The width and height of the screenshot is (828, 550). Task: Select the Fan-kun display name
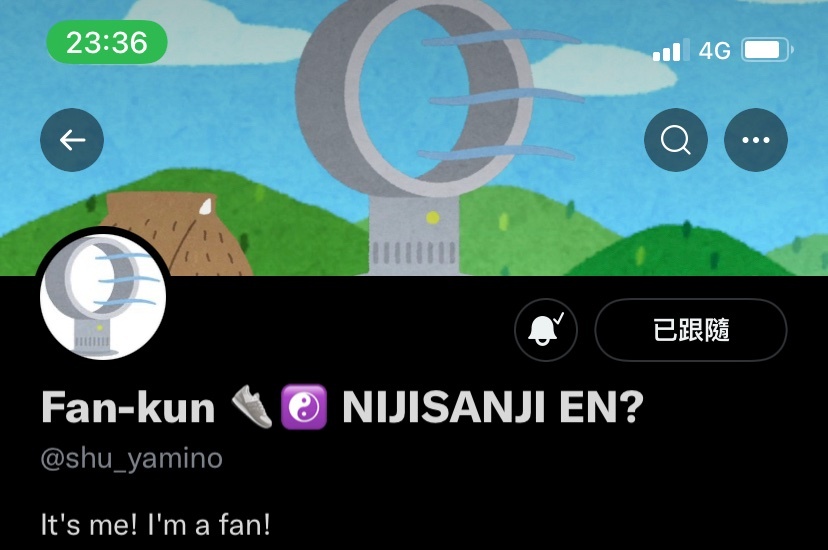pyautogui.click(x=128, y=407)
